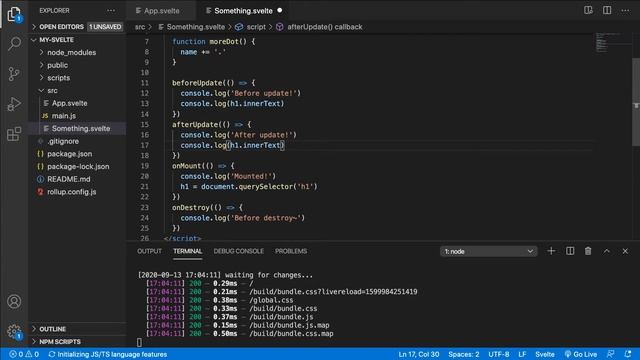Screen dimensions: 640x360
Task: Click the open changes icon in editor toolbar
Action: tap(588, 10)
